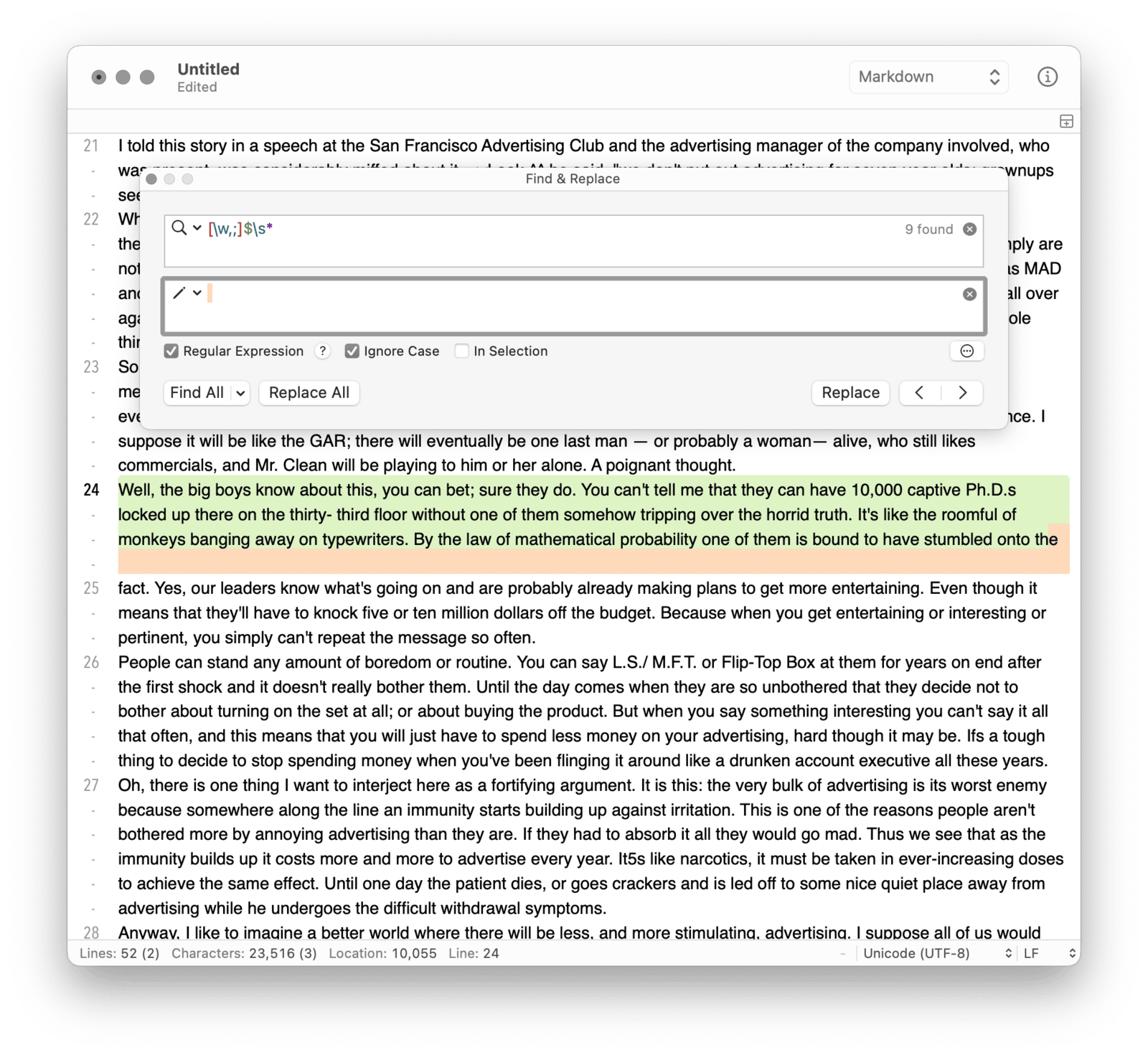Viewport: 1148px width, 1055px height.
Task: Go to previous match
Action: coord(920,392)
